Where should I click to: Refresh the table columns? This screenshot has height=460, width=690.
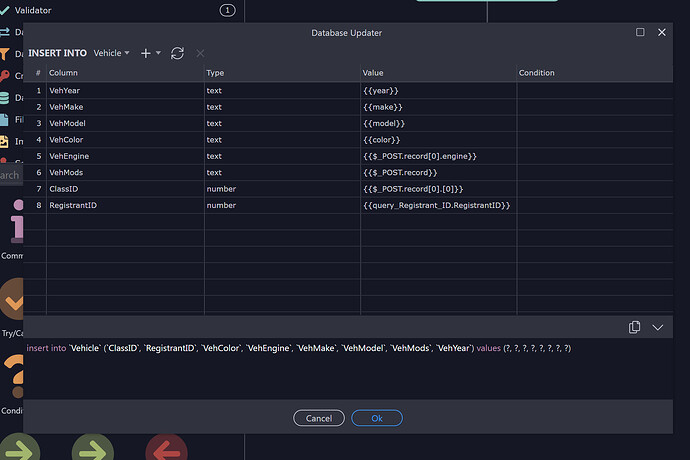point(177,53)
